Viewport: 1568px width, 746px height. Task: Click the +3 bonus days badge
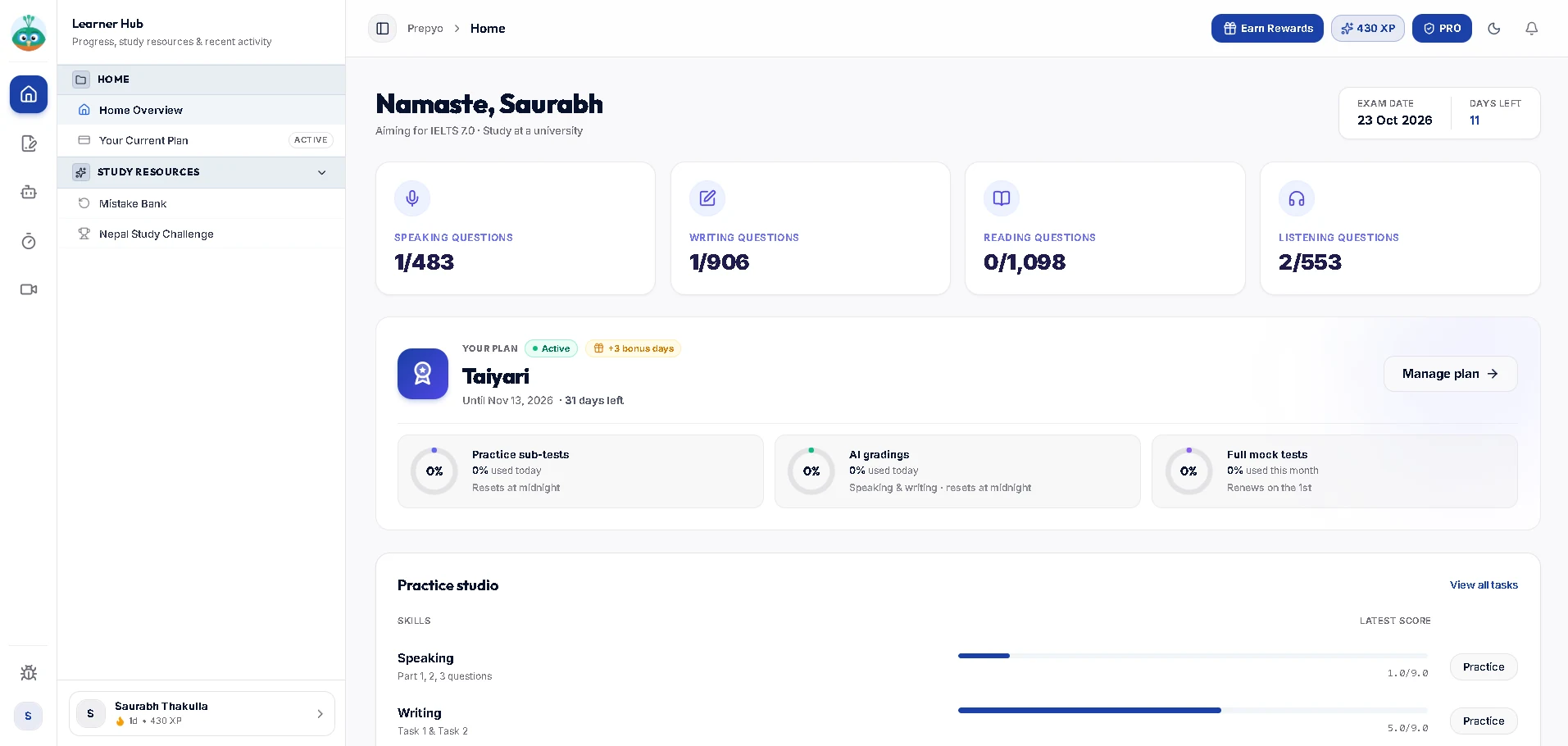(633, 348)
